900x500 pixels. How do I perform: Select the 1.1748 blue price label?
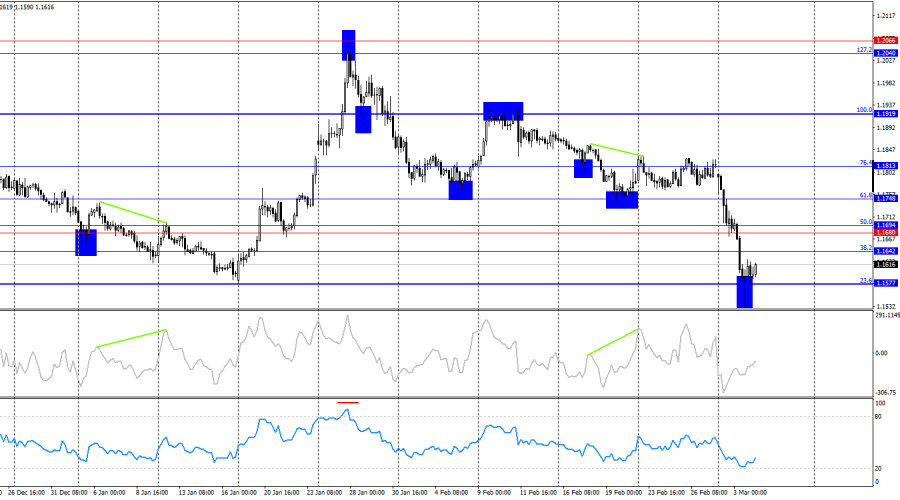coord(886,199)
